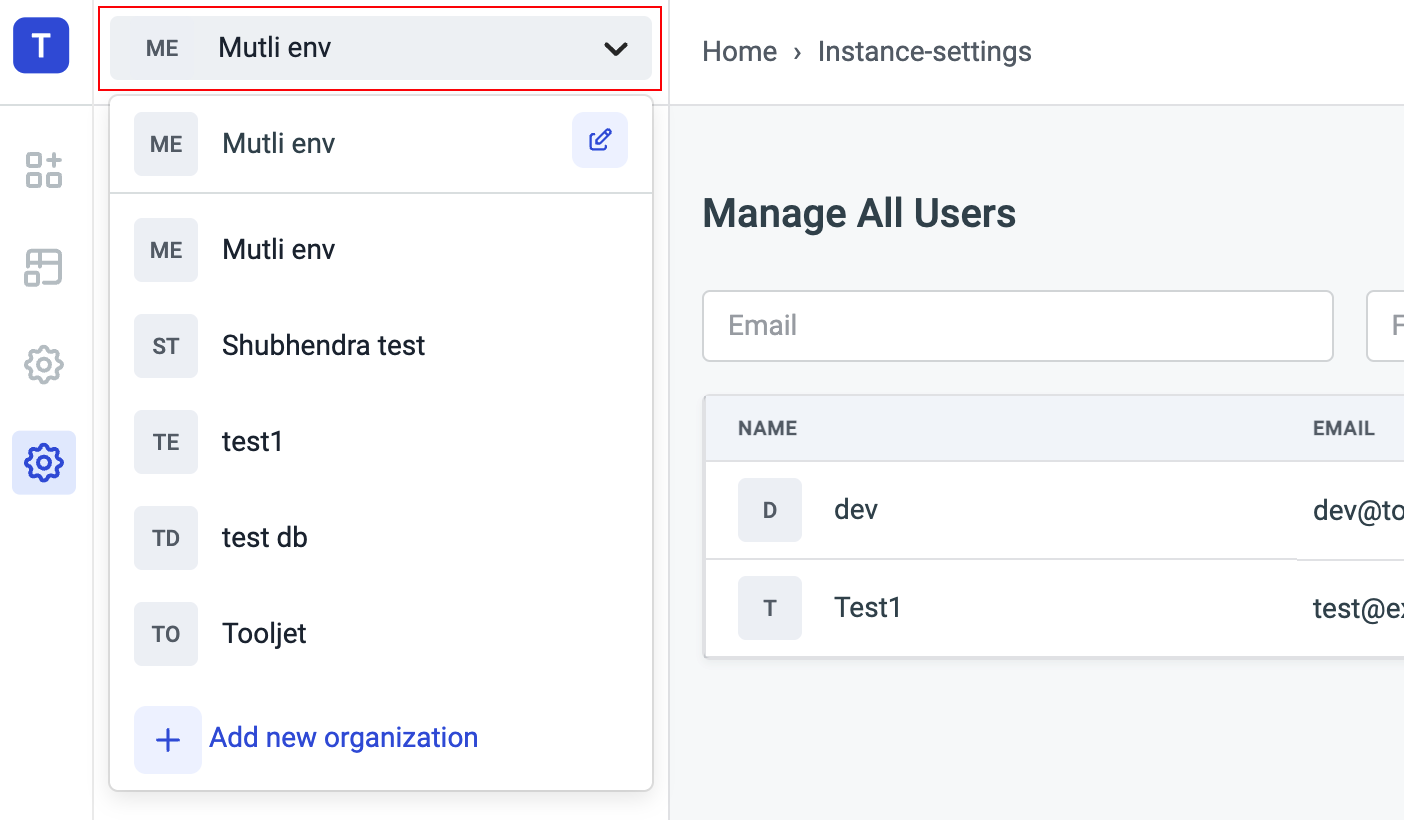This screenshot has height=820, width=1404.
Task: Collapse the organization selector using the chevron arrow
Action: [616, 48]
